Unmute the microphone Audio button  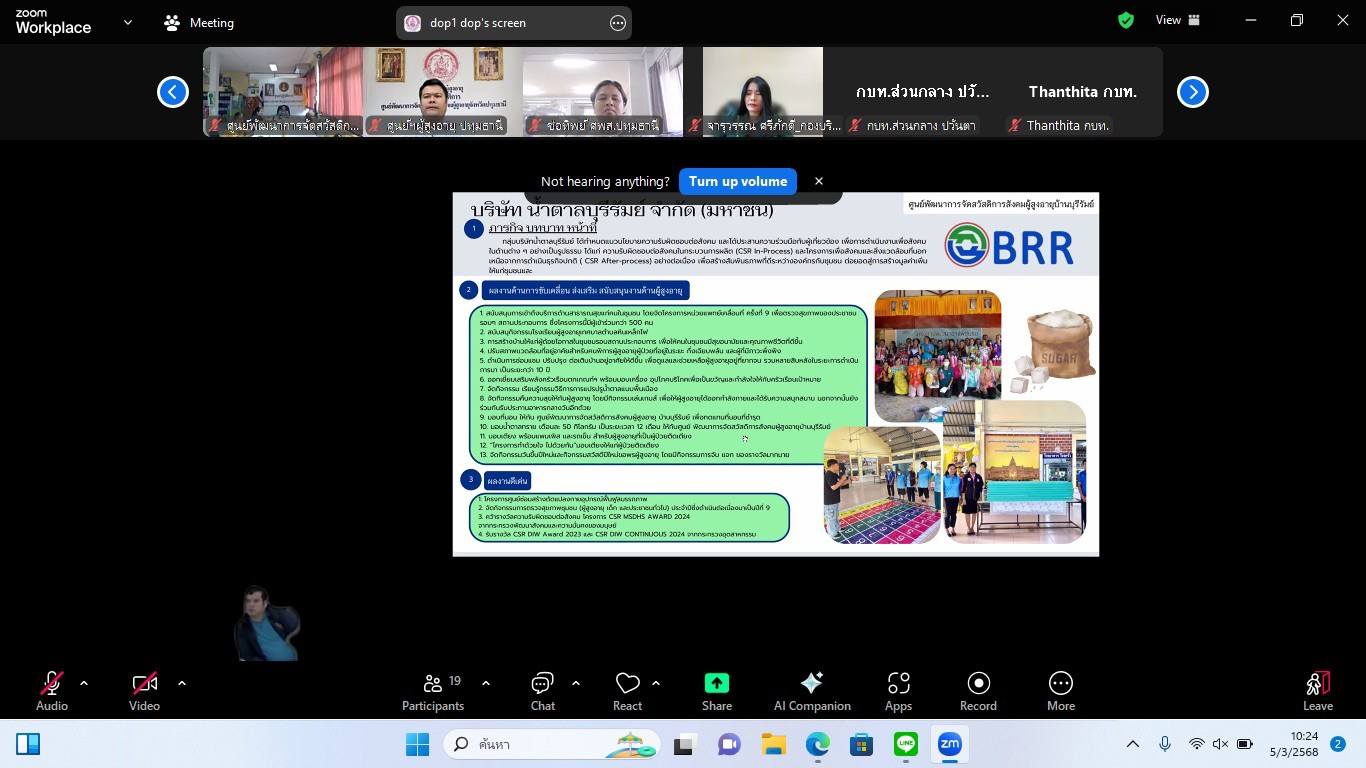(52, 691)
